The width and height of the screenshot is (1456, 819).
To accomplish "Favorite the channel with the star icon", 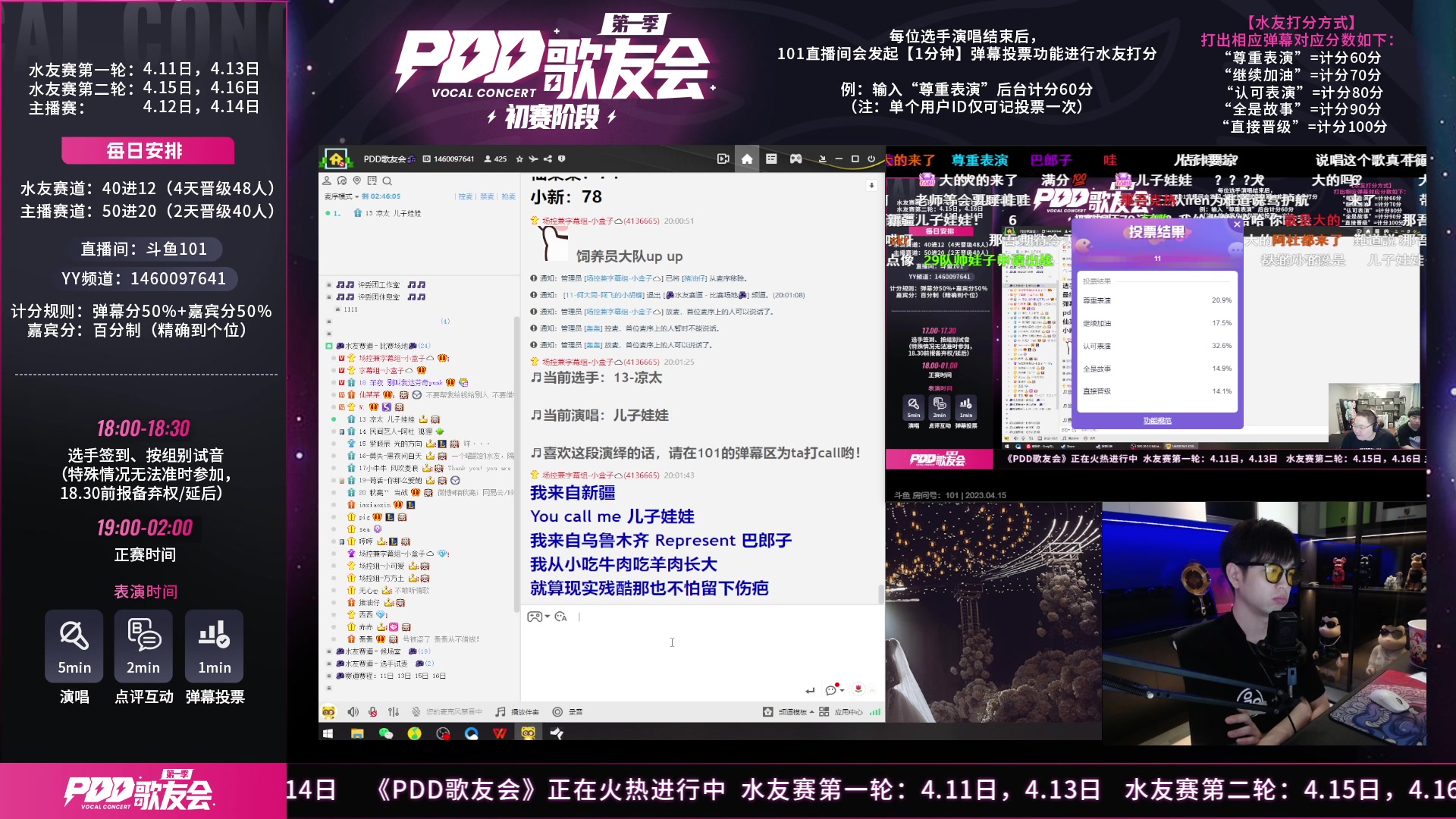I will [x=519, y=159].
